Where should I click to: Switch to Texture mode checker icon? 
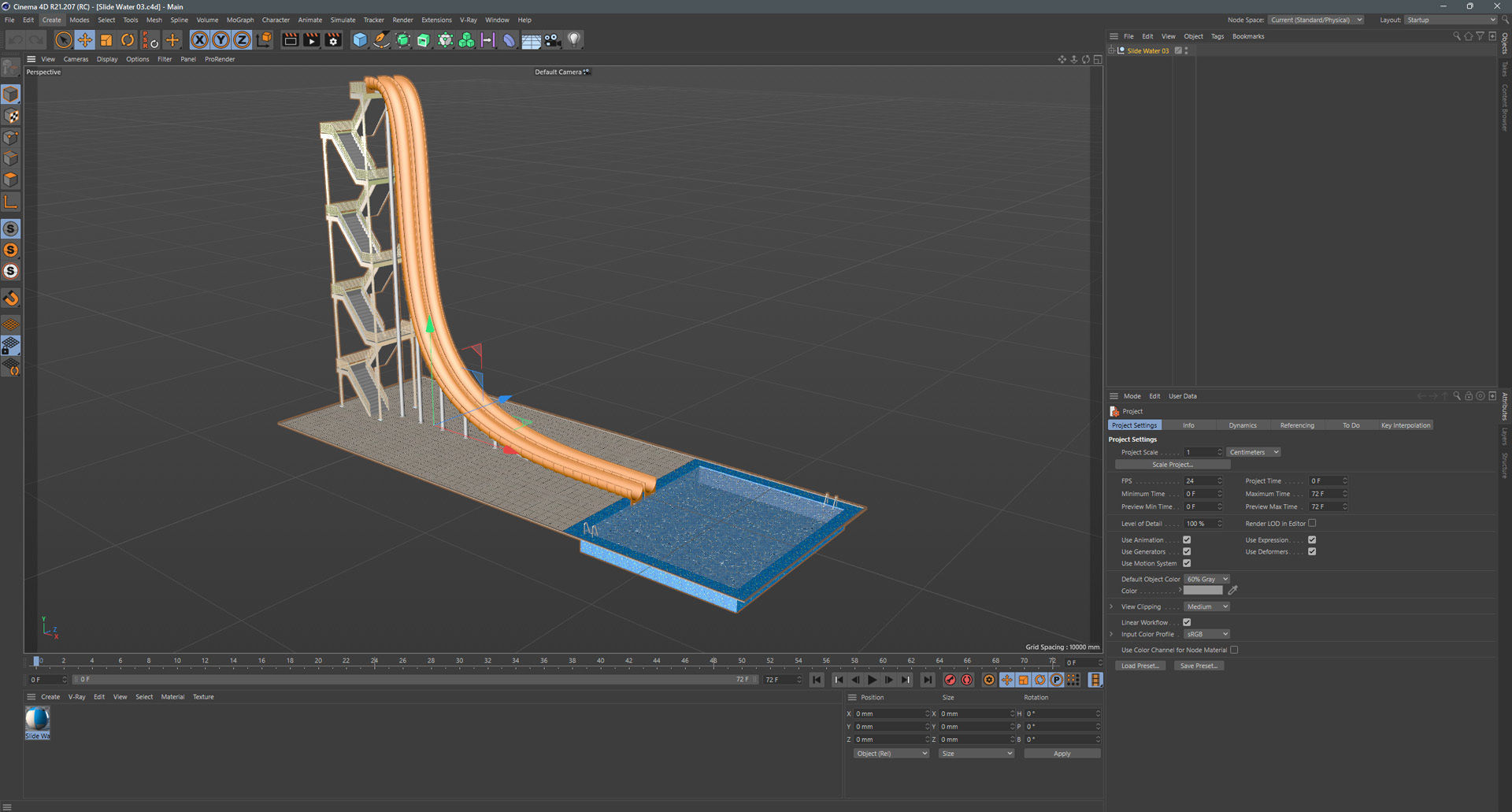point(11,117)
